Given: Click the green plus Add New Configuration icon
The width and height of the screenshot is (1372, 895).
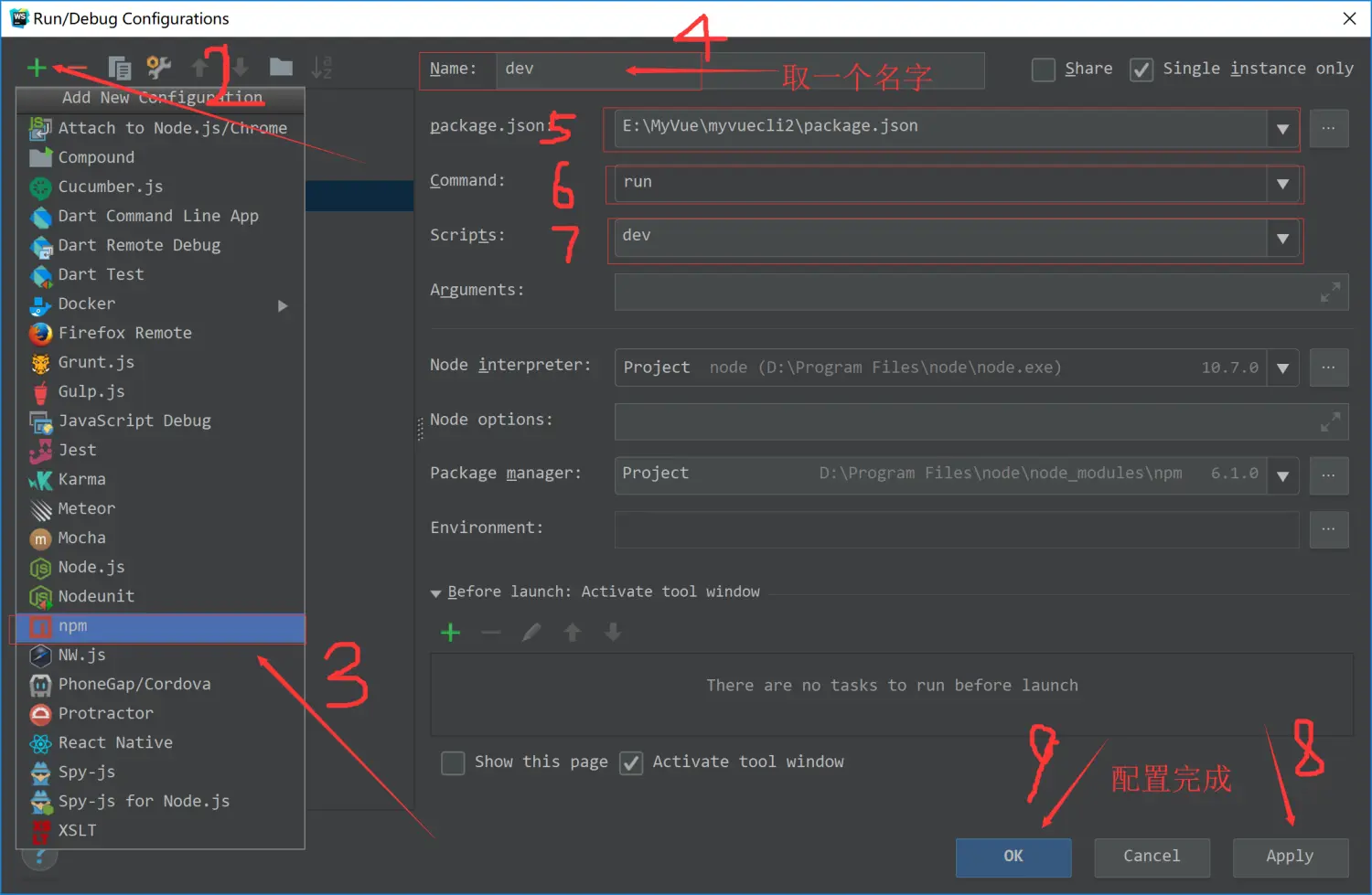Looking at the screenshot, I should pyautogui.click(x=37, y=68).
